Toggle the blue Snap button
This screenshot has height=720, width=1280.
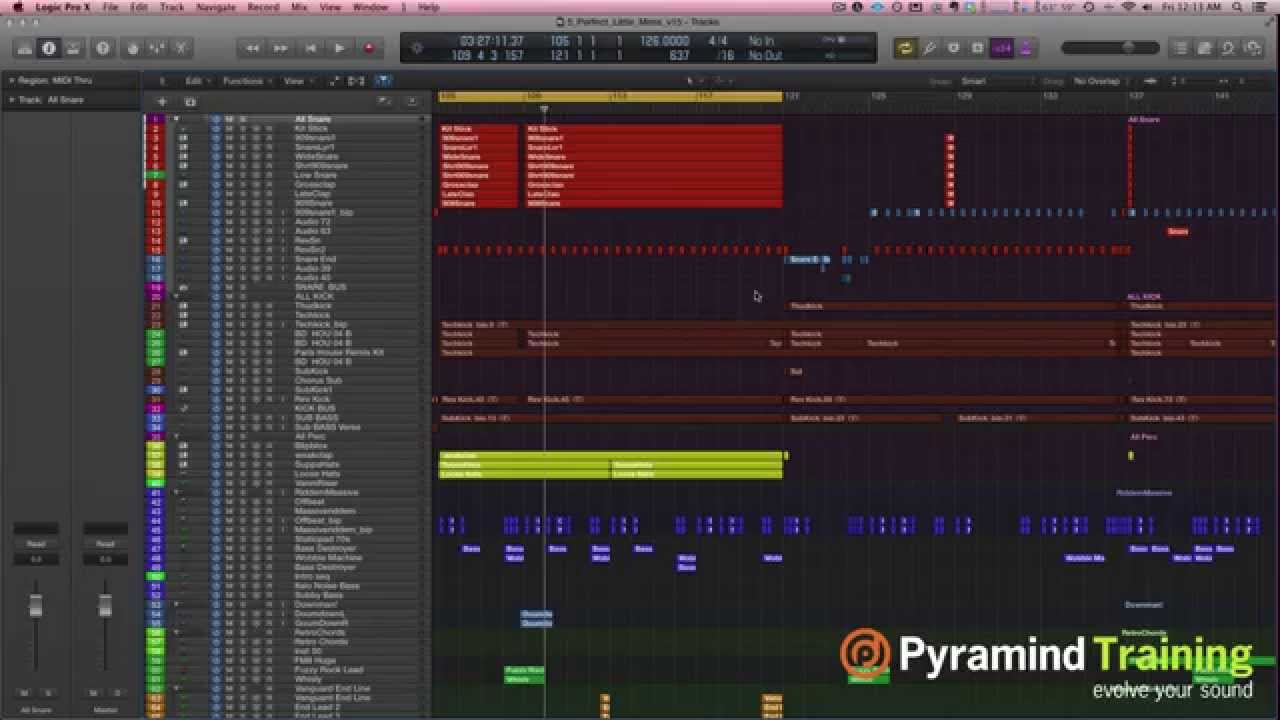click(383, 81)
